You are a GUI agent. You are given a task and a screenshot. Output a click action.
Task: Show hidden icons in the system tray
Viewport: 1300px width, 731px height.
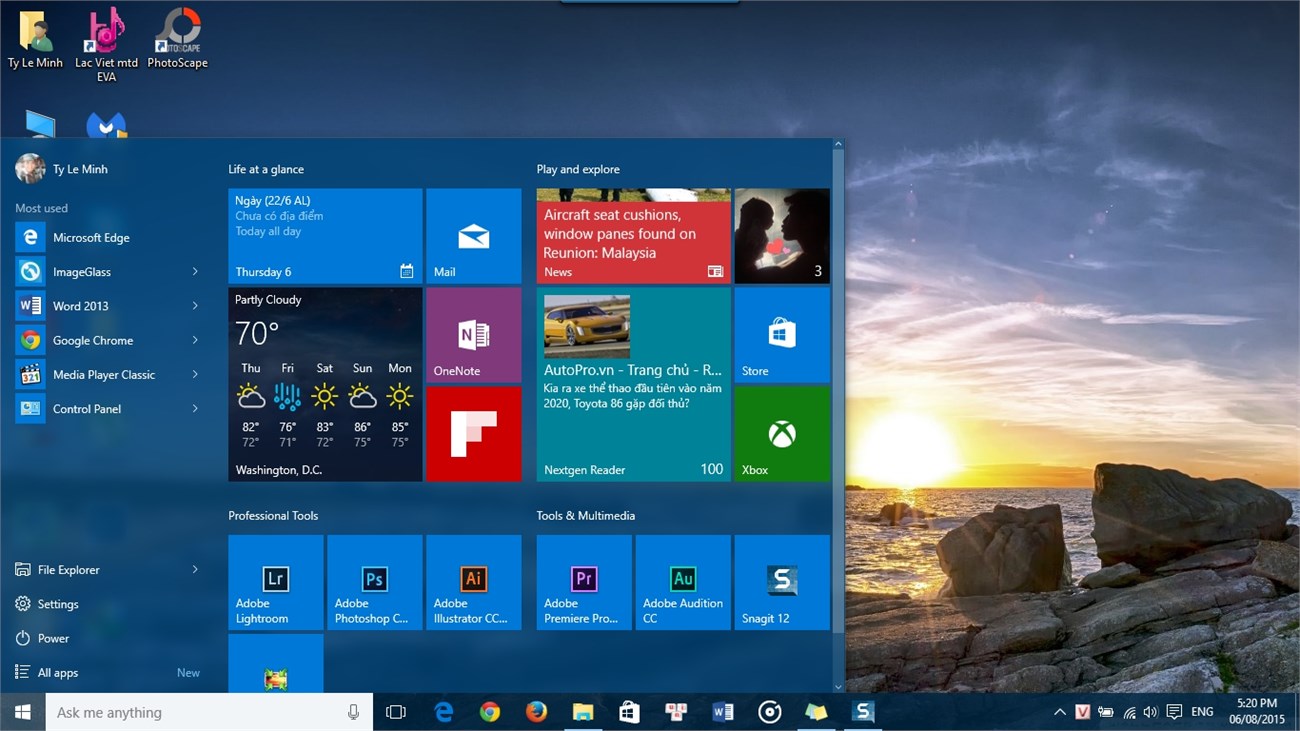pos(1059,712)
